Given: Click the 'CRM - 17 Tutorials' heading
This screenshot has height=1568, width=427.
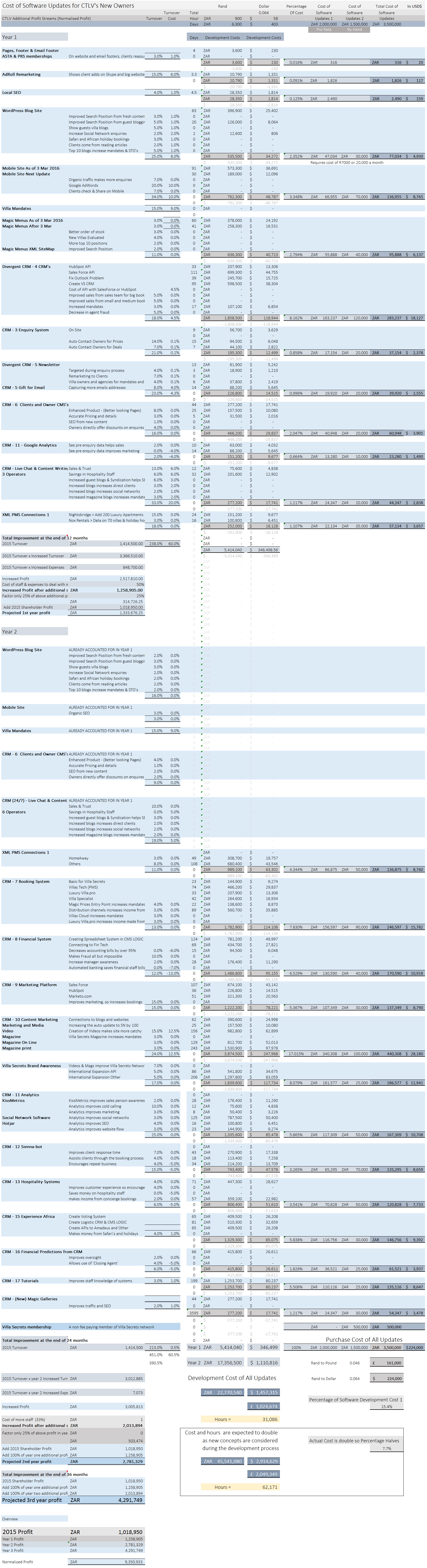Looking at the screenshot, I should pyautogui.click(x=20, y=1280).
